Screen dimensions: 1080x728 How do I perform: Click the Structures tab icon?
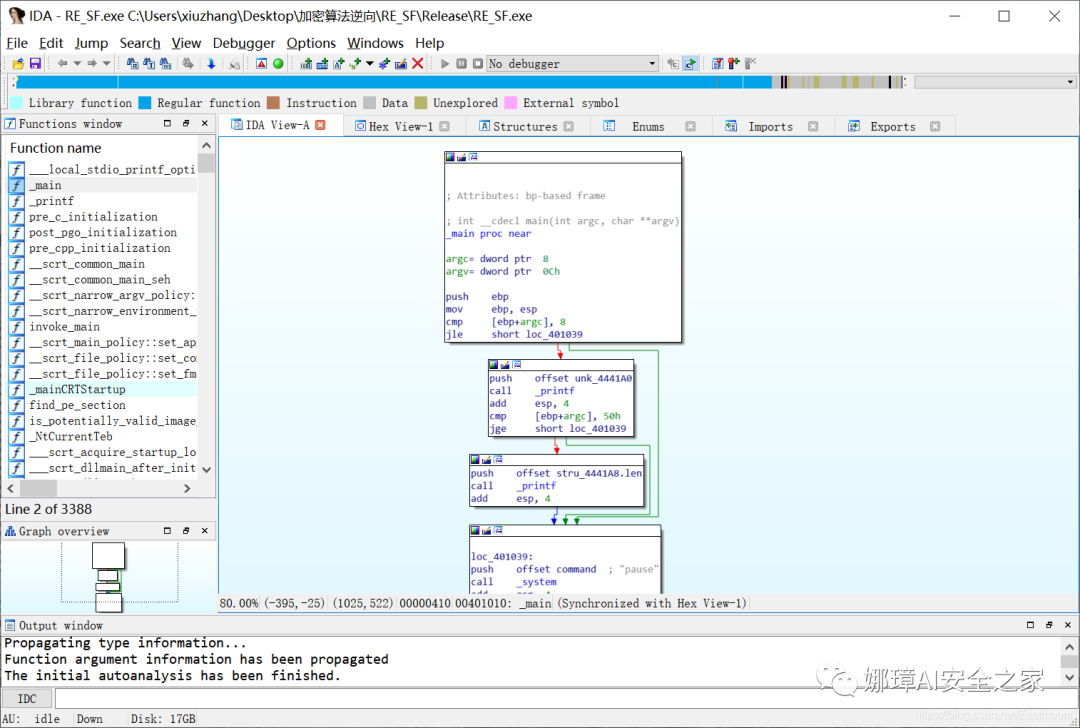(484, 126)
